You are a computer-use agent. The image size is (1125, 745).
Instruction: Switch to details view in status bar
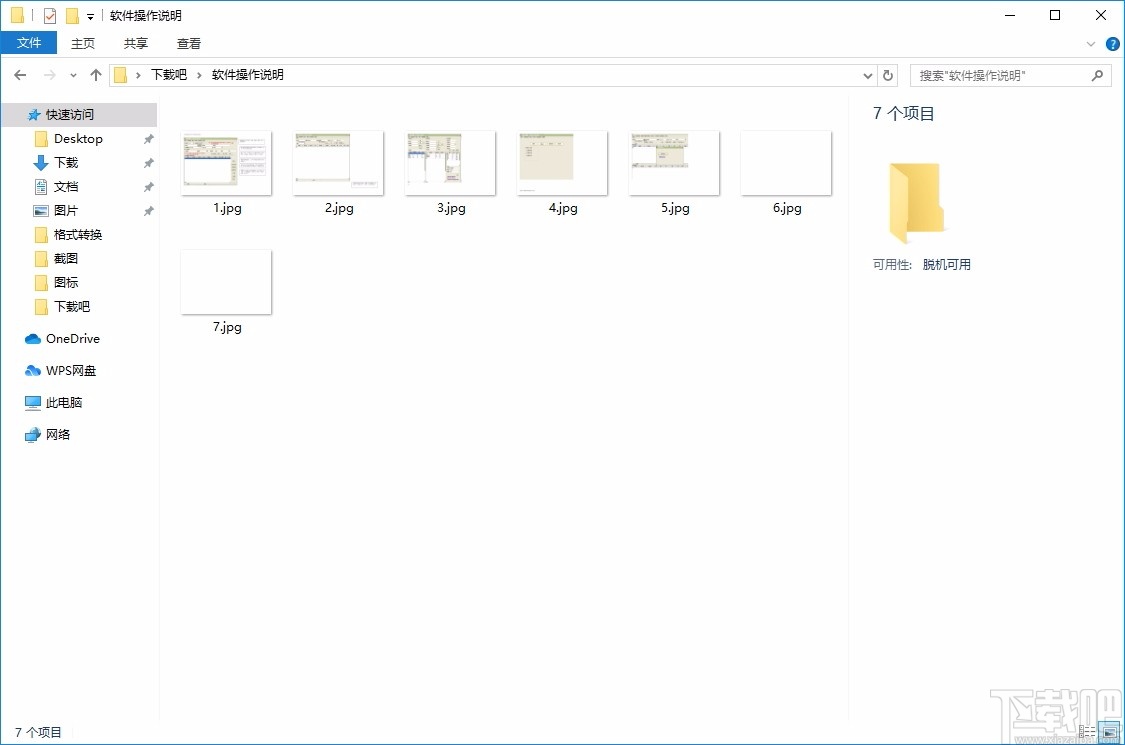coord(1088,731)
